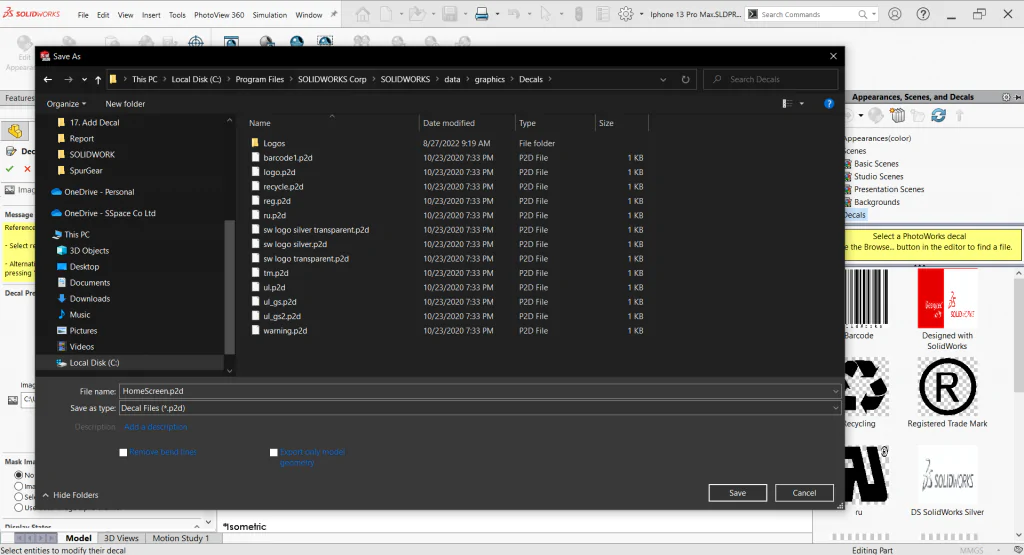Viewport: 1024px width, 555px height.
Task: Click the green checkmark in Decals PropertyManager
Action: tap(10, 168)
